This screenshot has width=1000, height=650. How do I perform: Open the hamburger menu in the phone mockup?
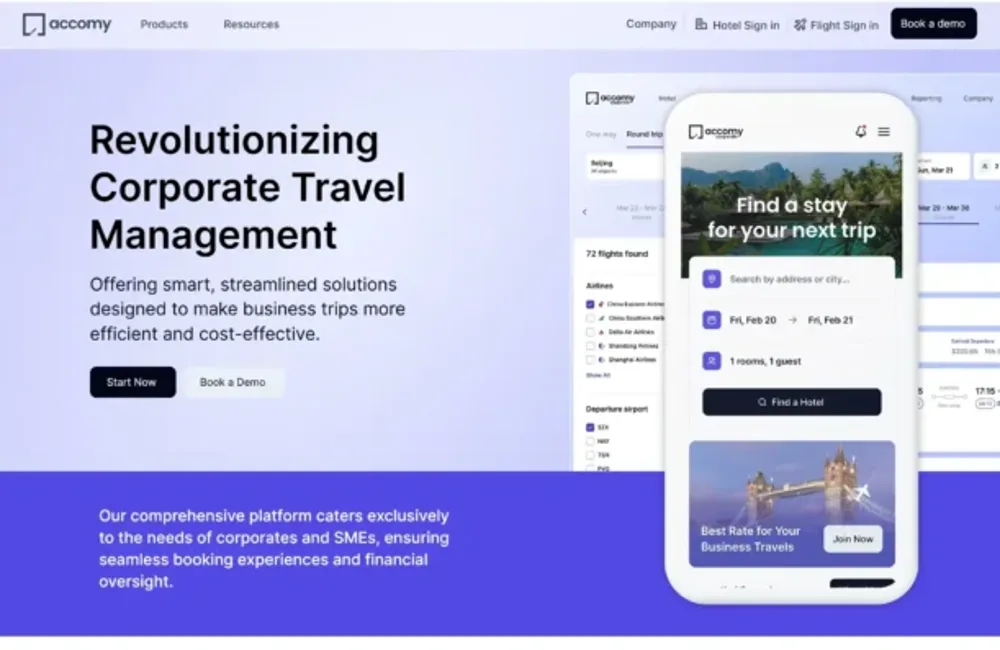pos(884,131)
